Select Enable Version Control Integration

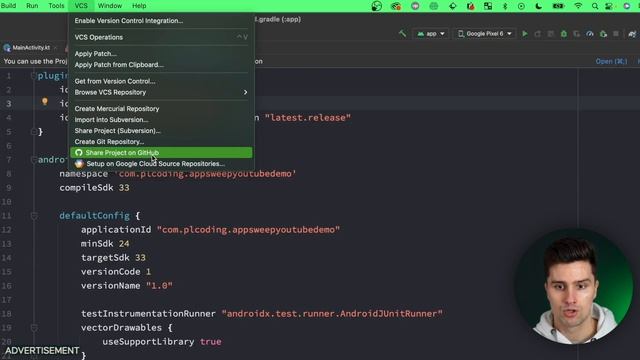[x=161, y=20]
